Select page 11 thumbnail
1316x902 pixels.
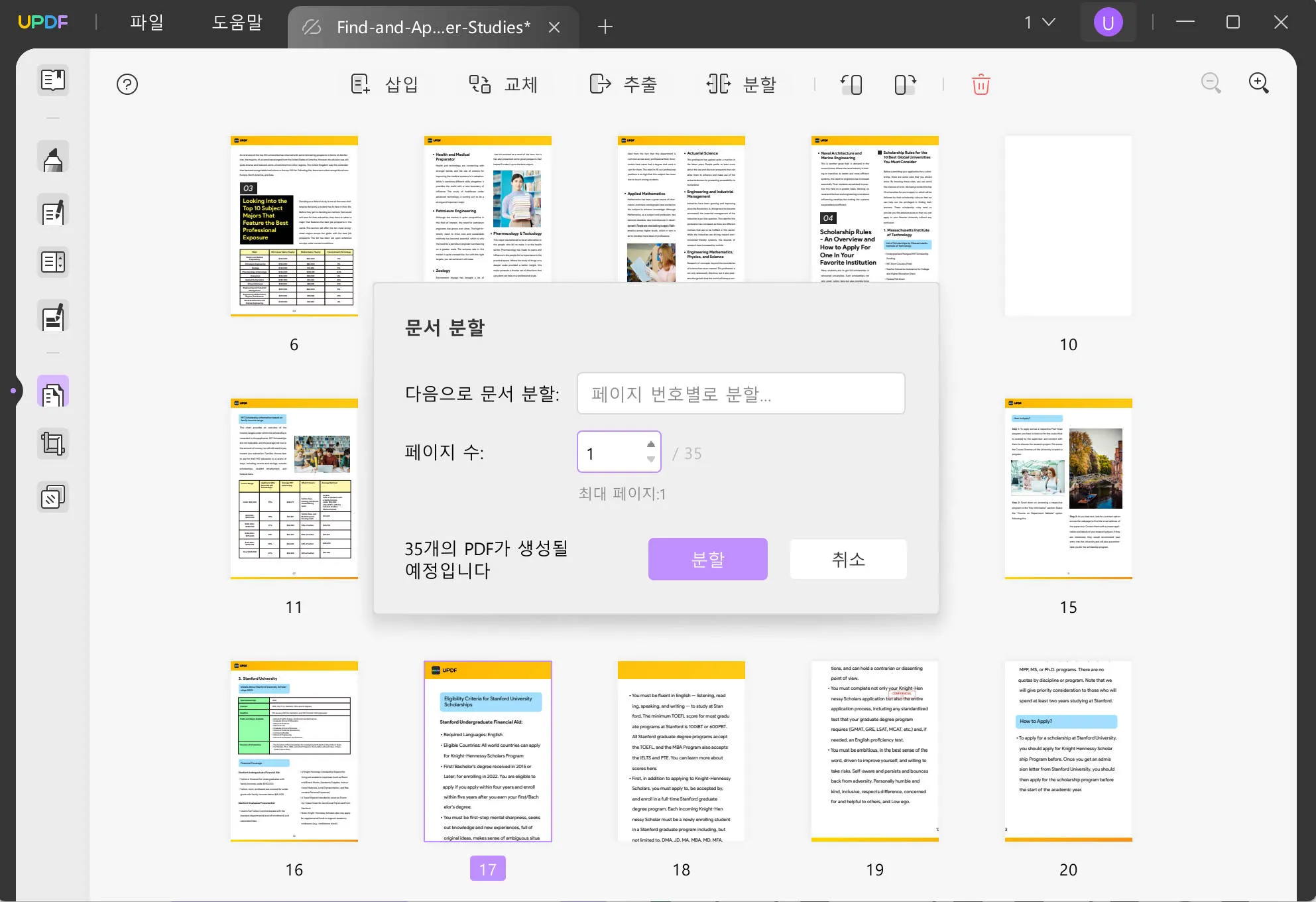294,489
